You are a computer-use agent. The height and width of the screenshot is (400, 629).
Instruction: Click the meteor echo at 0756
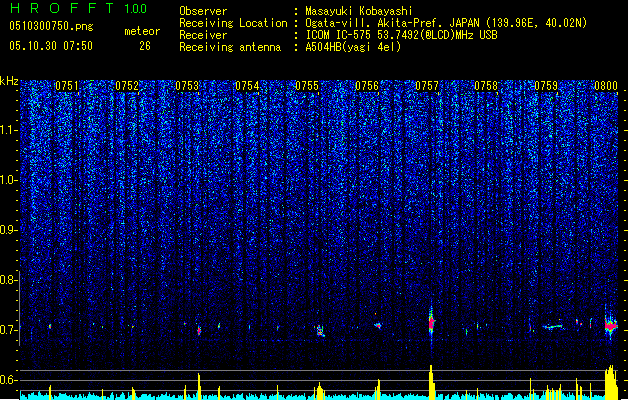(378, 325)
